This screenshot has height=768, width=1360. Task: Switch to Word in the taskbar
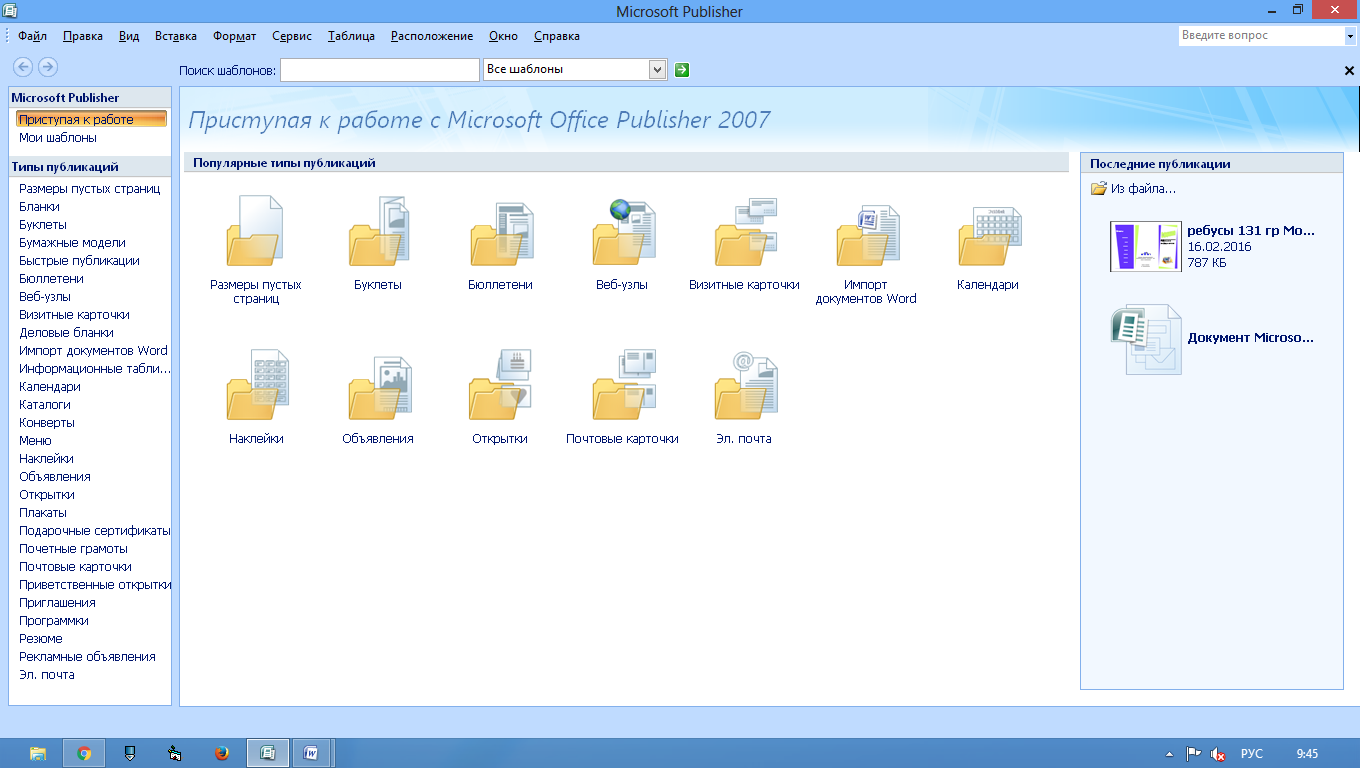click(312, 753)
